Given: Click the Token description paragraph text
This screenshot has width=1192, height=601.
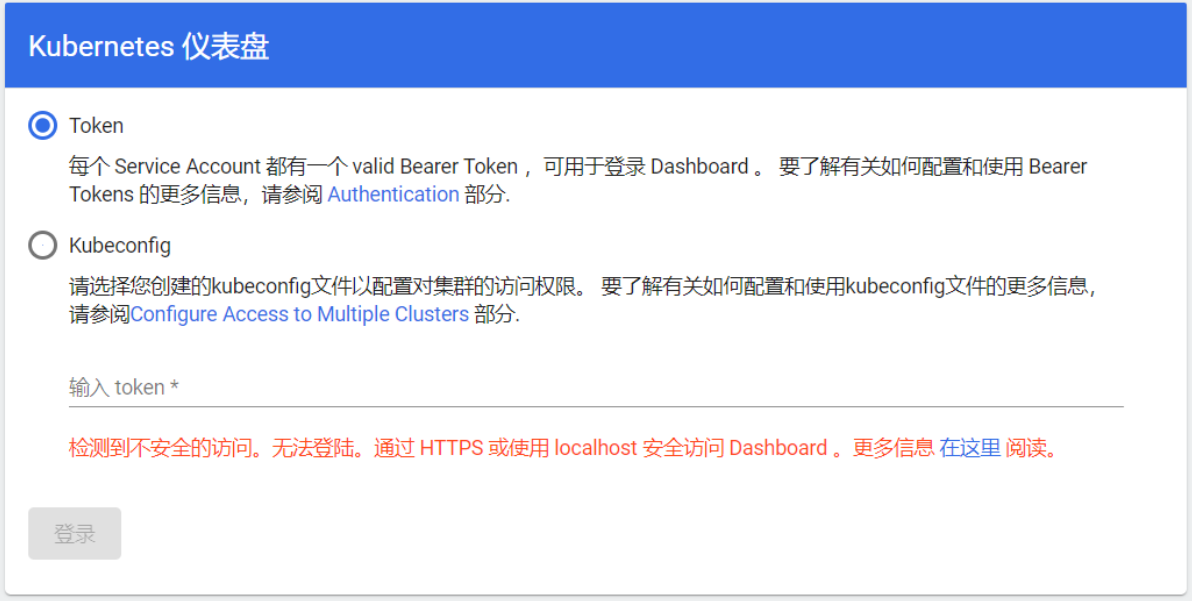Looking at the screenshot, I should point(578,181).
